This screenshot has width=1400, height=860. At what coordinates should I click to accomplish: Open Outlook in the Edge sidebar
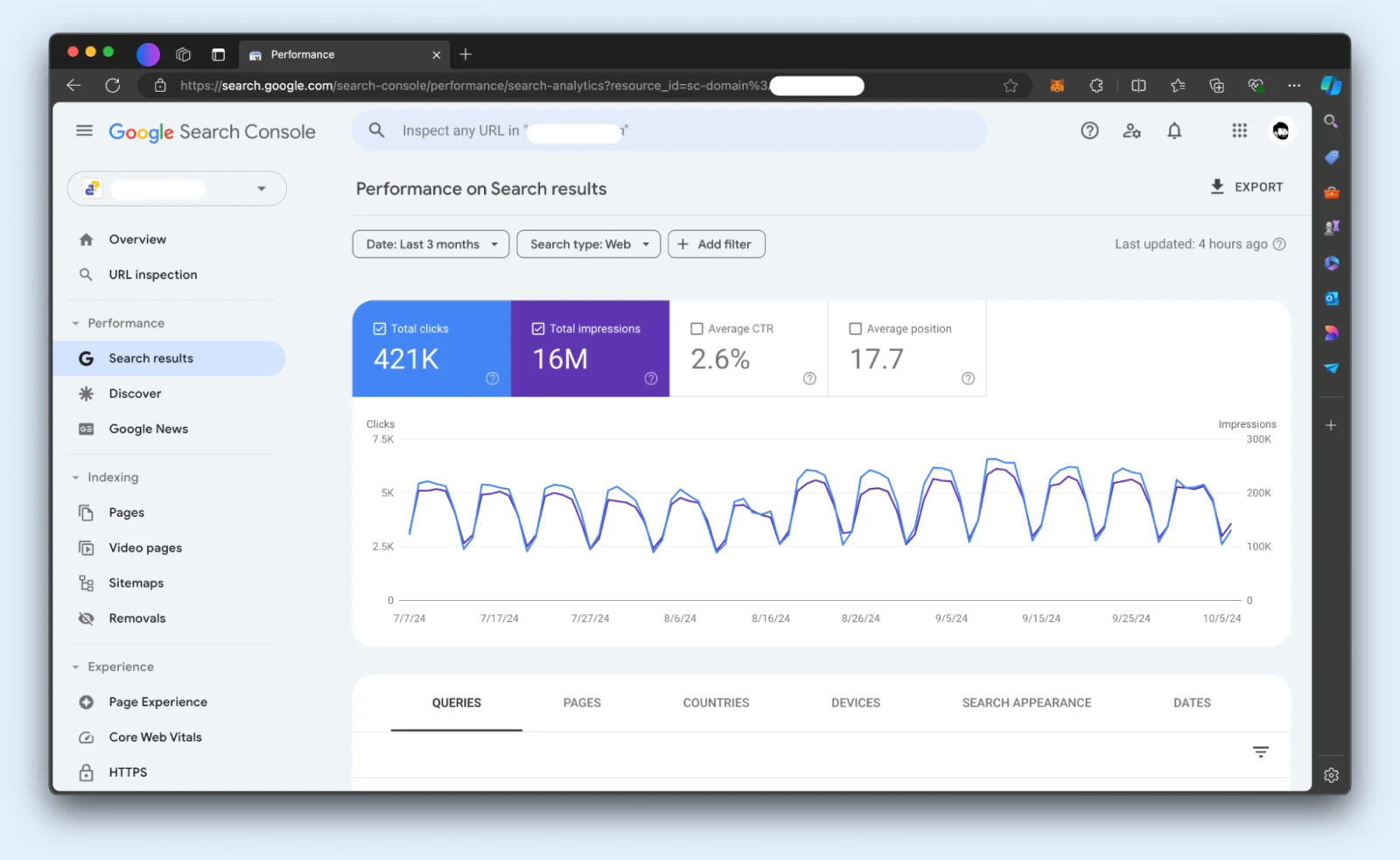click(x=1331, y=298)
